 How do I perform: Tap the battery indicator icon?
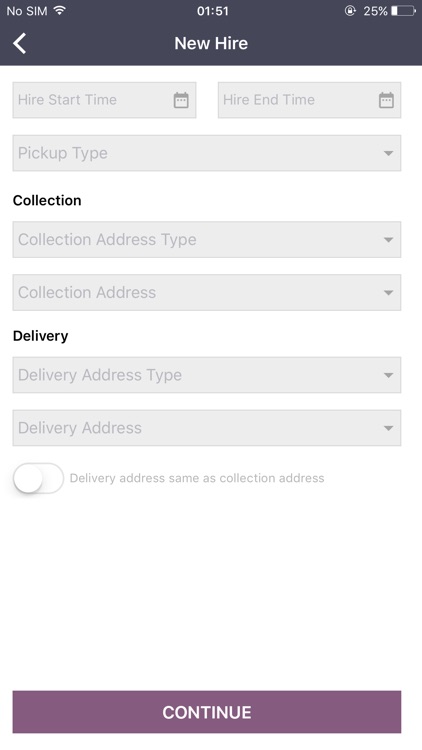403,11
